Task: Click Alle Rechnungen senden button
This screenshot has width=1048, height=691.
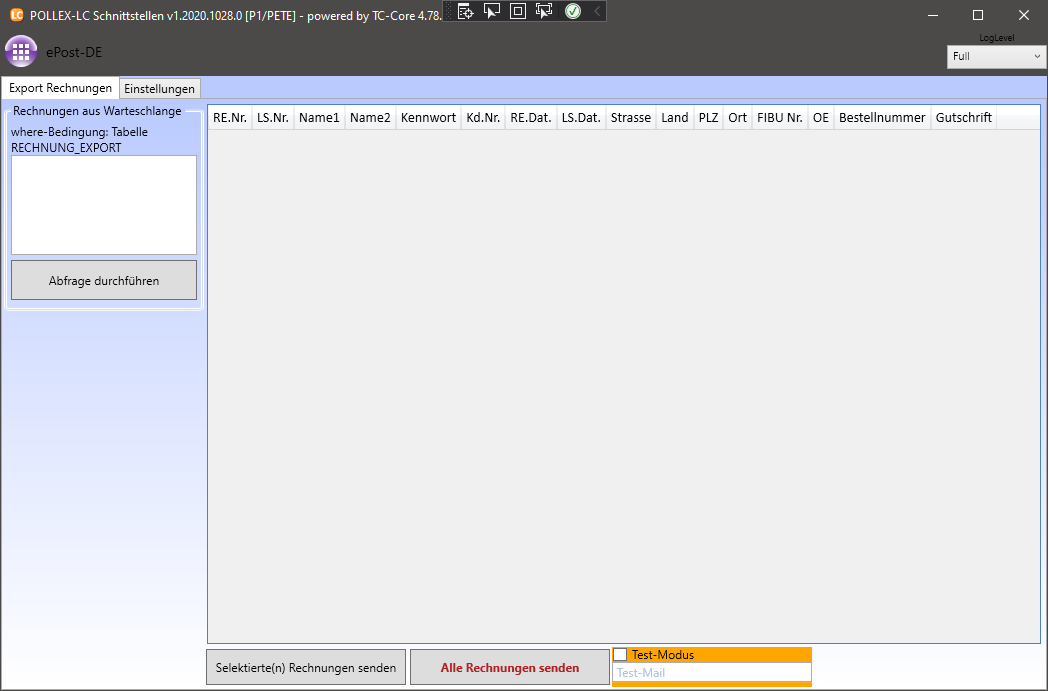Action: point(509,668)
